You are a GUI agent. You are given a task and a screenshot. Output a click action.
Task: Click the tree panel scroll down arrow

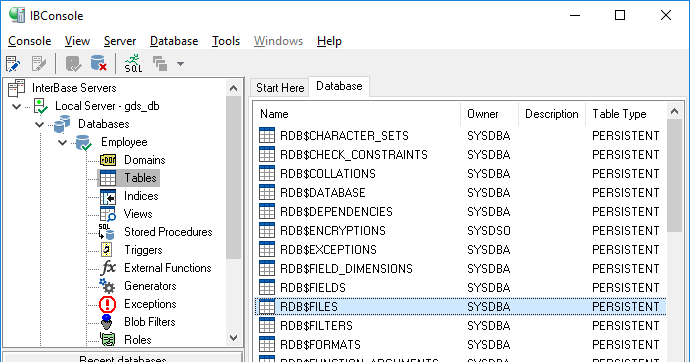pos(234,338)
